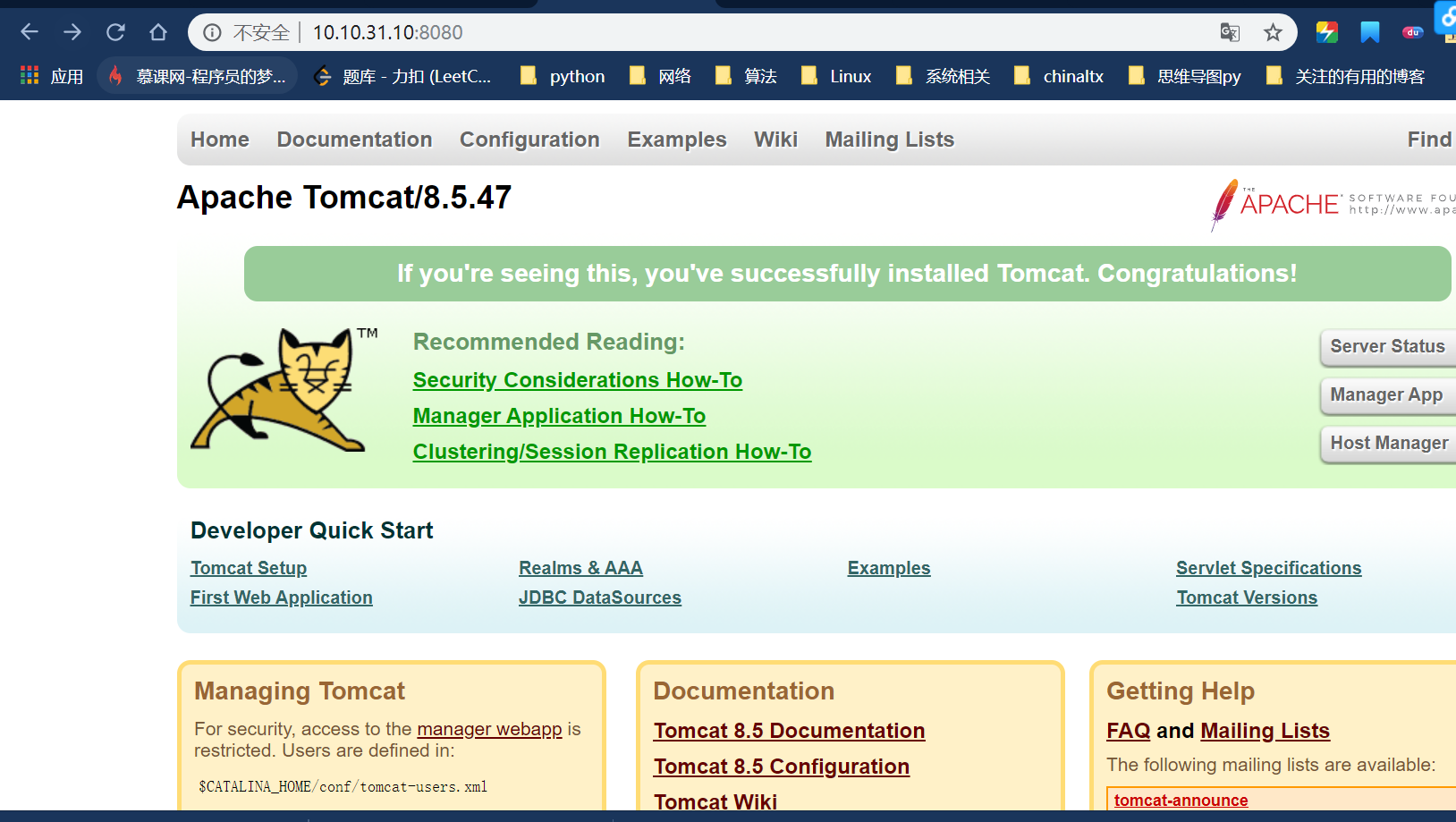Open the Documentation nav item
This screenshot has width=1456, height=822.
click(354, 140)
